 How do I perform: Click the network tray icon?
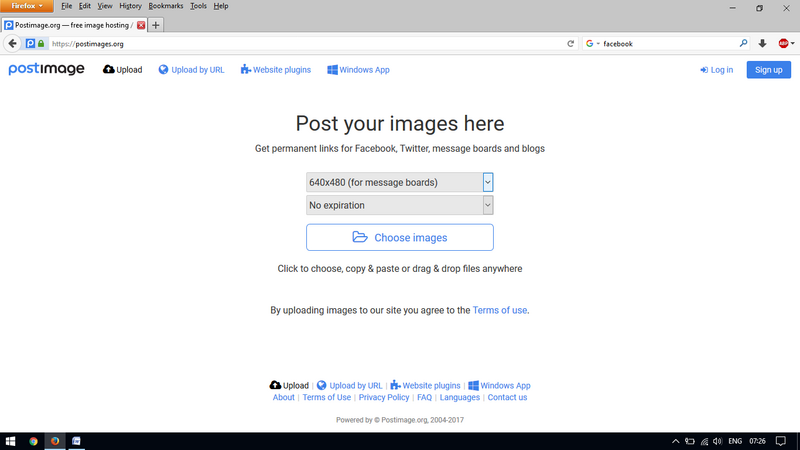tap(704, 441)
